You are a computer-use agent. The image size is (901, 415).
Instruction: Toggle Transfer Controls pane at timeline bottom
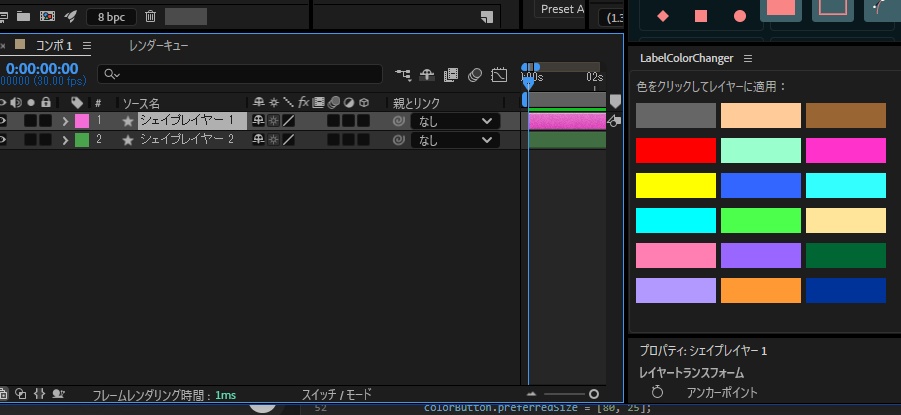pos(21,394)
